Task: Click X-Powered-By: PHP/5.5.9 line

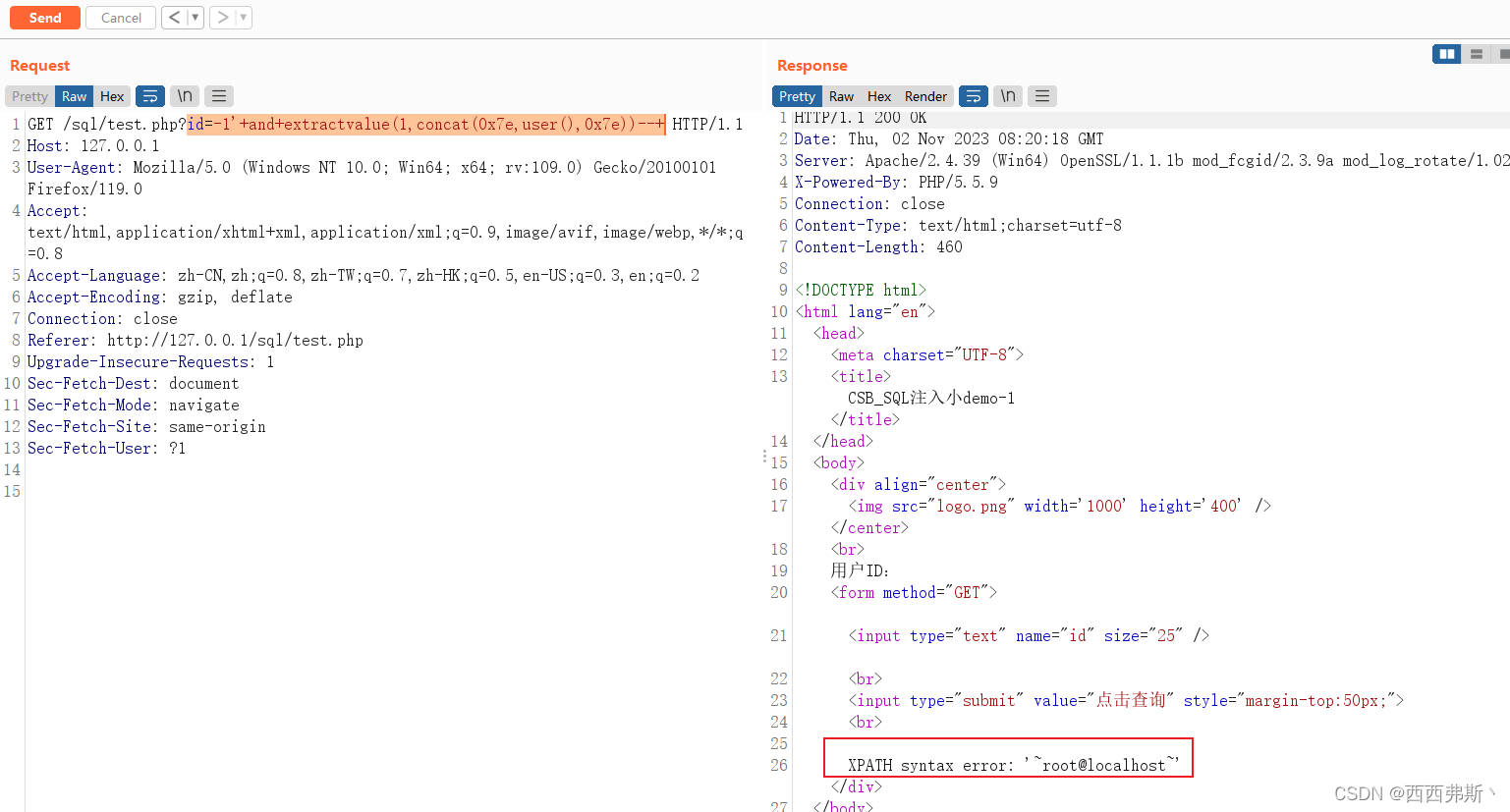Action: tap(896, 182)
